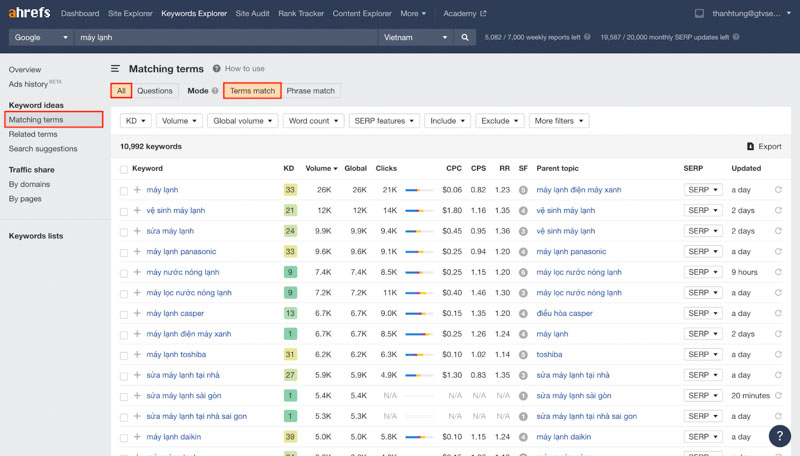Add 'vệ sinh máy lạnh' to list with plus

pyautogui.click(x=137, y=211)
